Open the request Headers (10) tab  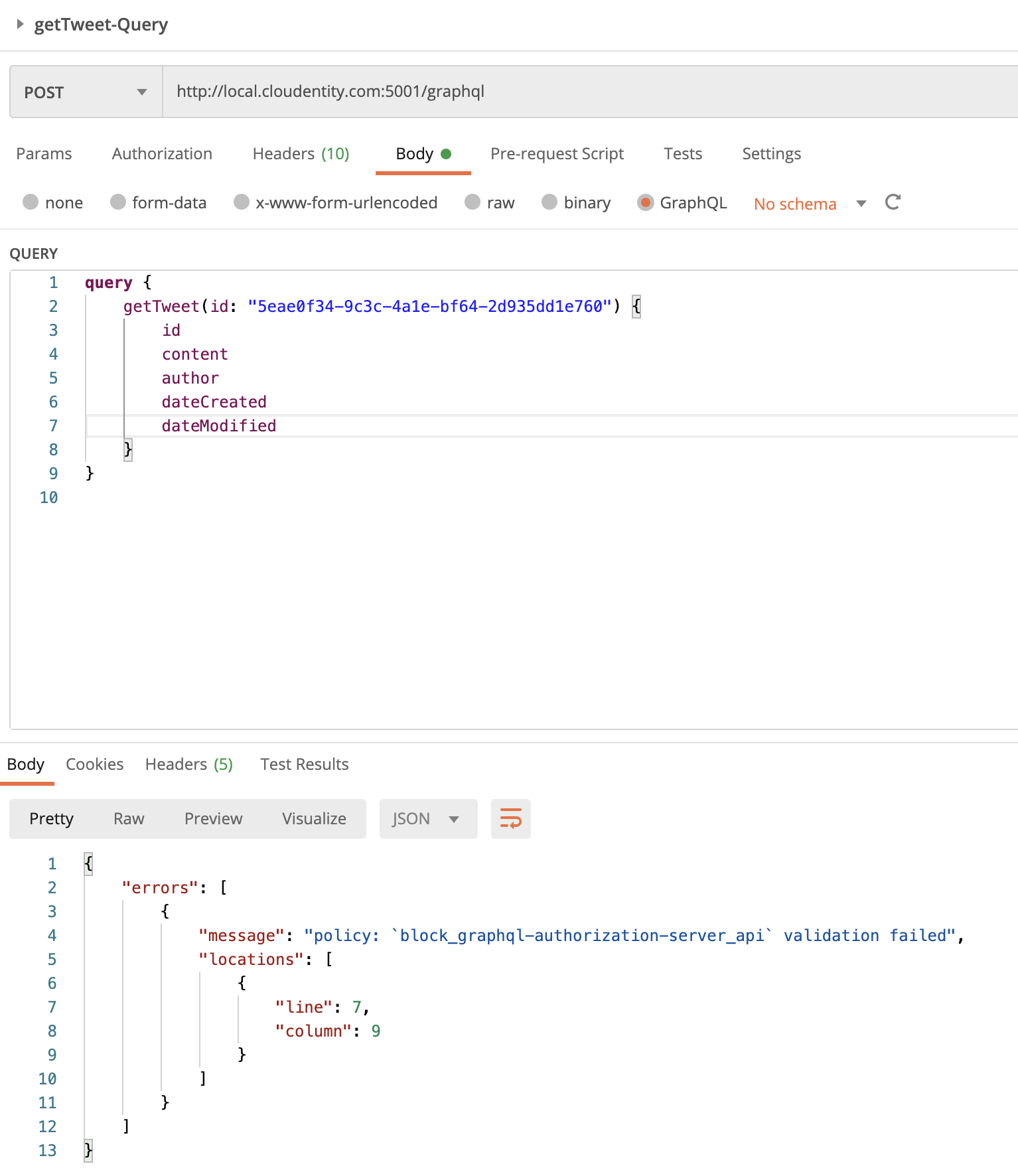[301, 154]
